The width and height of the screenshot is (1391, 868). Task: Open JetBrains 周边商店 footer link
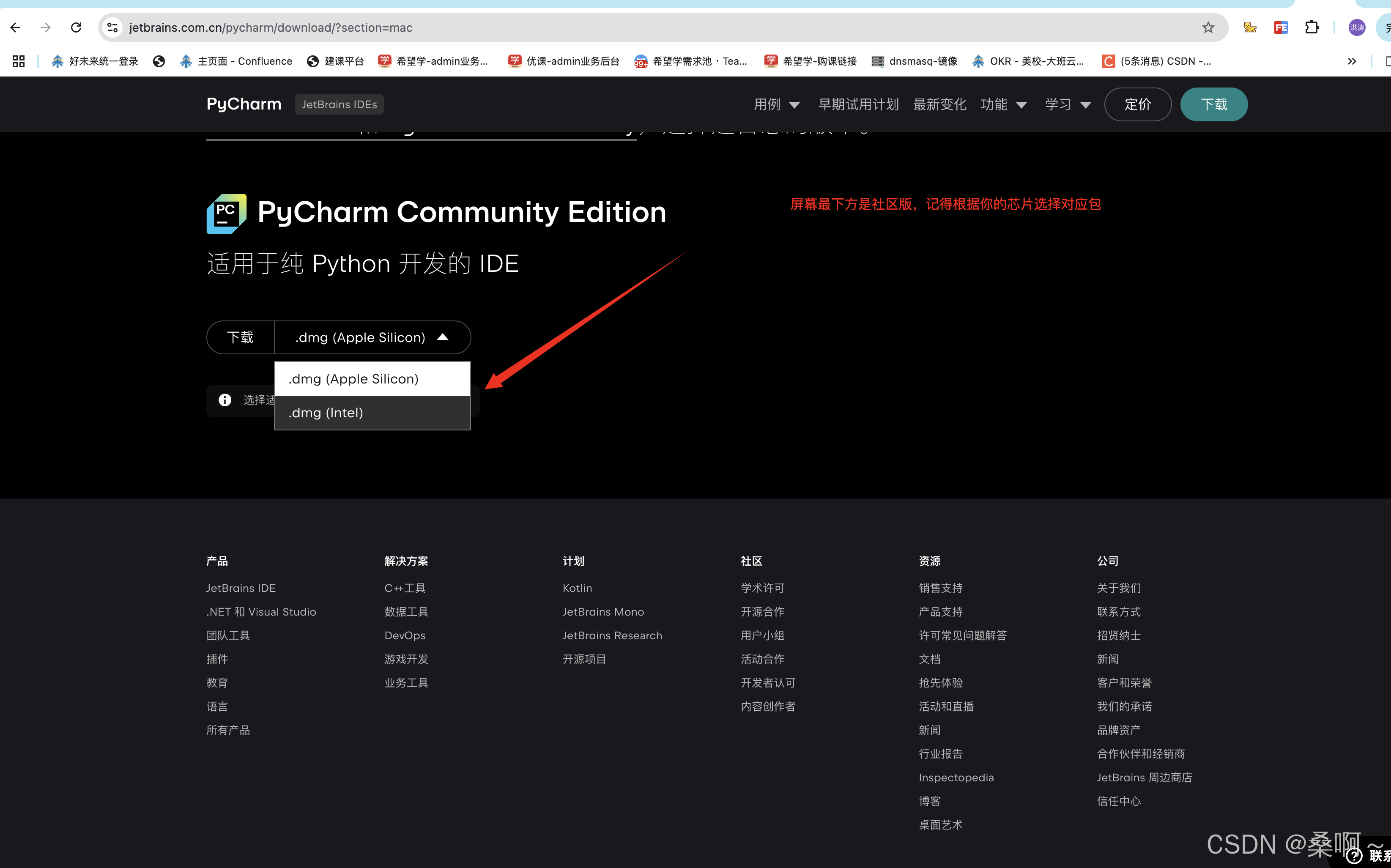(1144, 777)
